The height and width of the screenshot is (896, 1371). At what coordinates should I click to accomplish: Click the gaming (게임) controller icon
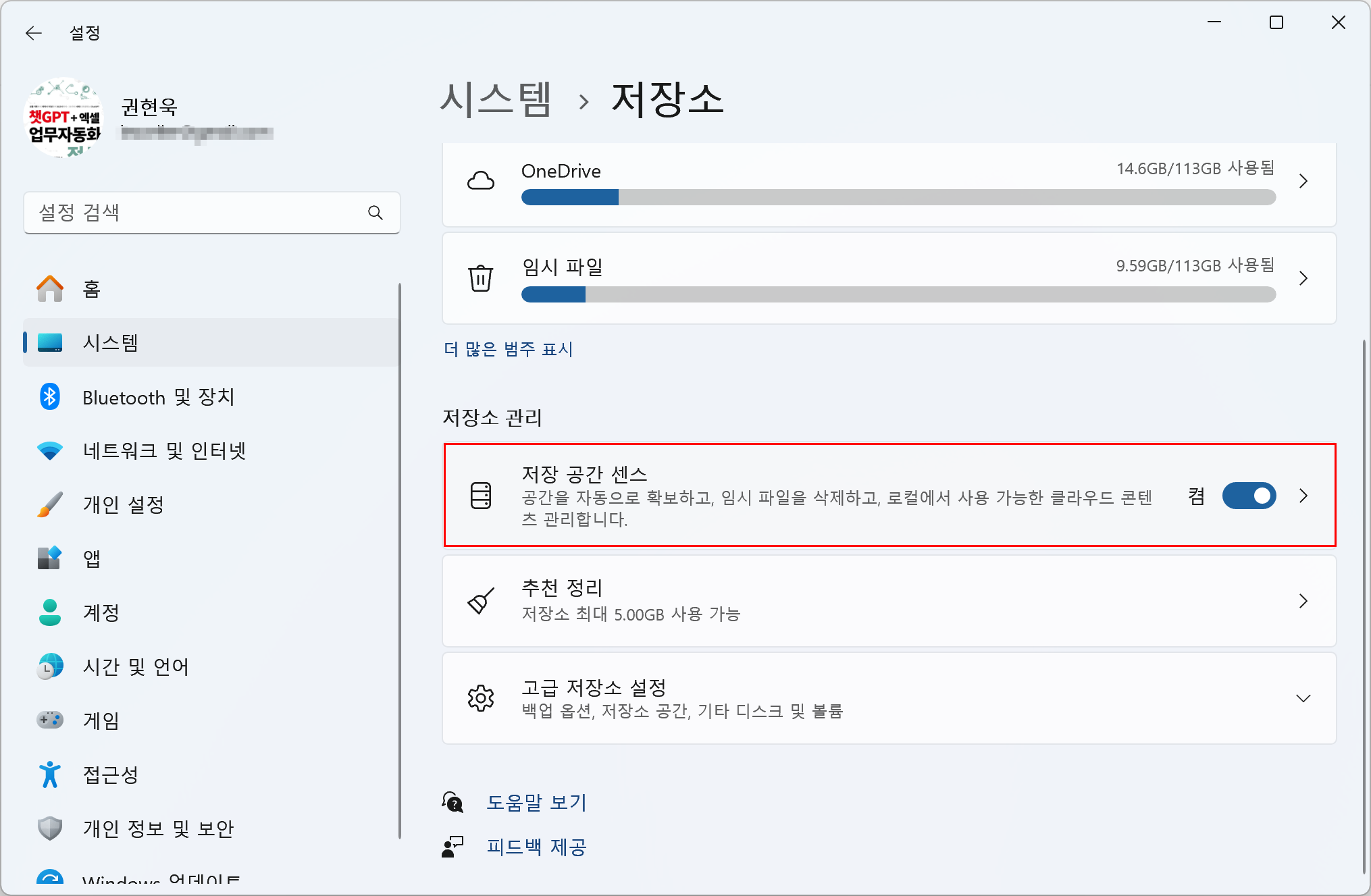click(49, 720)
